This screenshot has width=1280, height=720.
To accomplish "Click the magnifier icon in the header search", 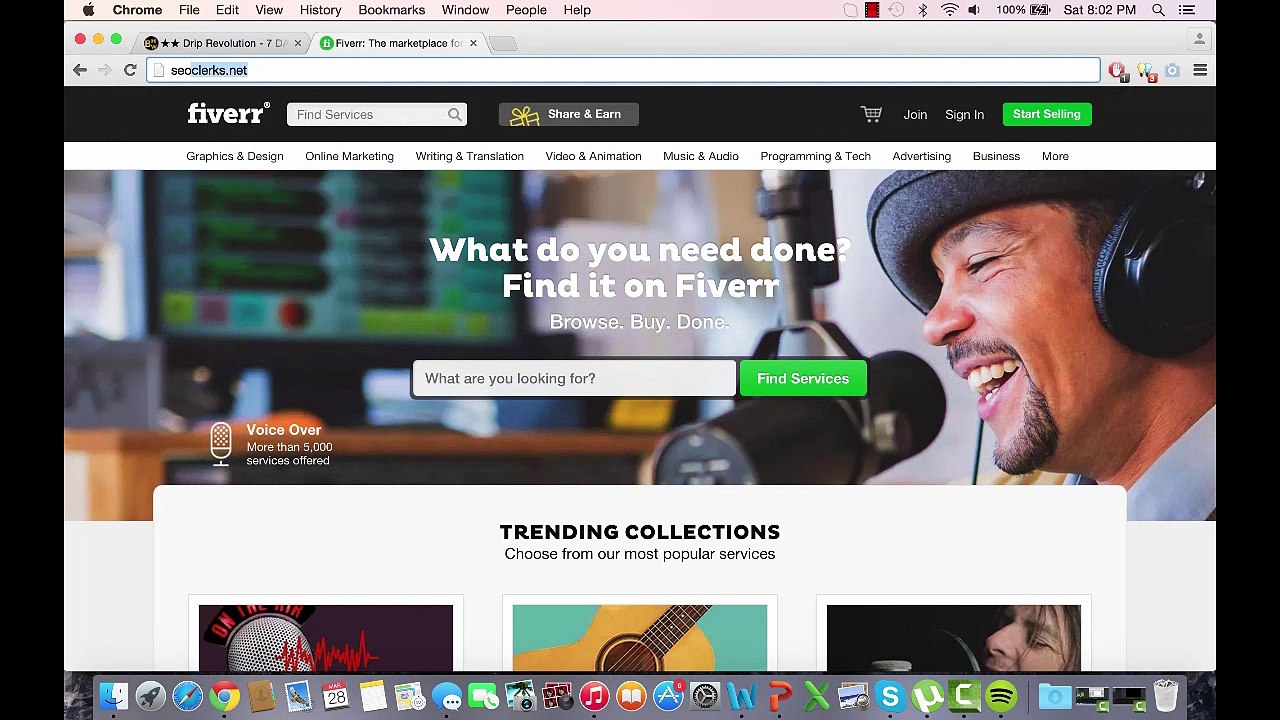I will [455, 115].
